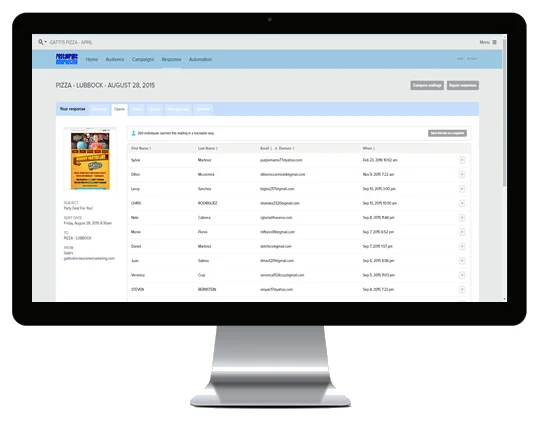
Task: Open row dropdown for Veronica Cruz
Action: click(x=462, y=275)
